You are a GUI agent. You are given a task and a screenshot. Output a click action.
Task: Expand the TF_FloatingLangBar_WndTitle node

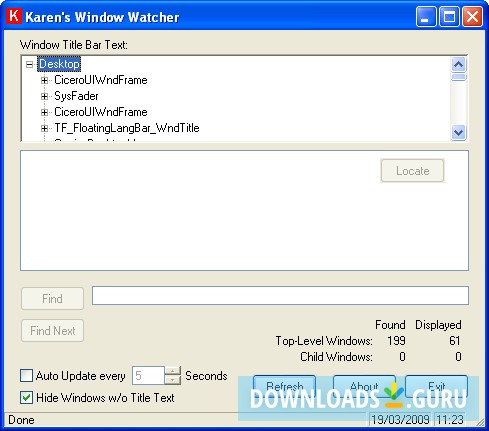(44, 128)
